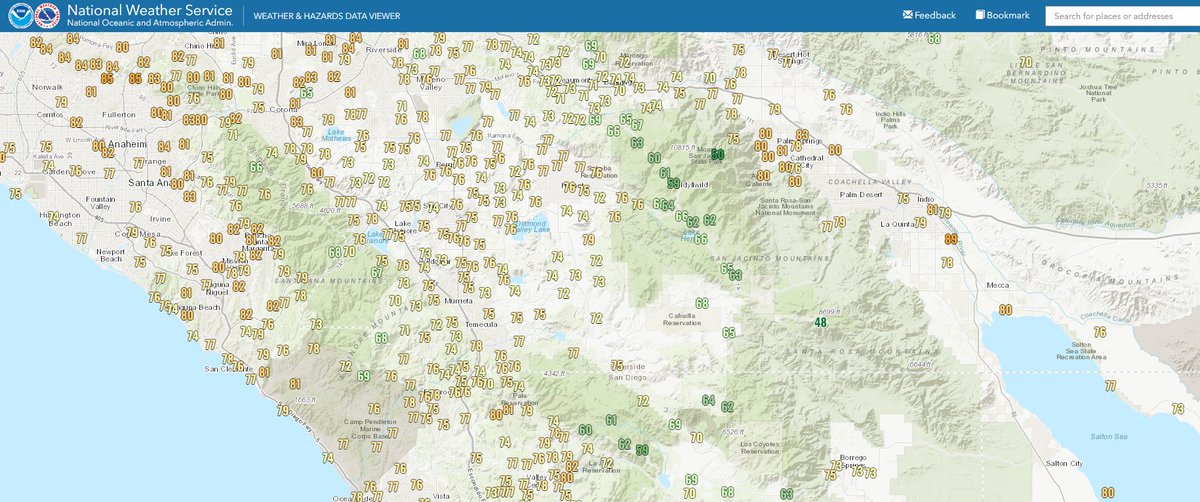Select the 83 marker at Palm Springs
This screenshot has height=502, width=1200.
802,135
